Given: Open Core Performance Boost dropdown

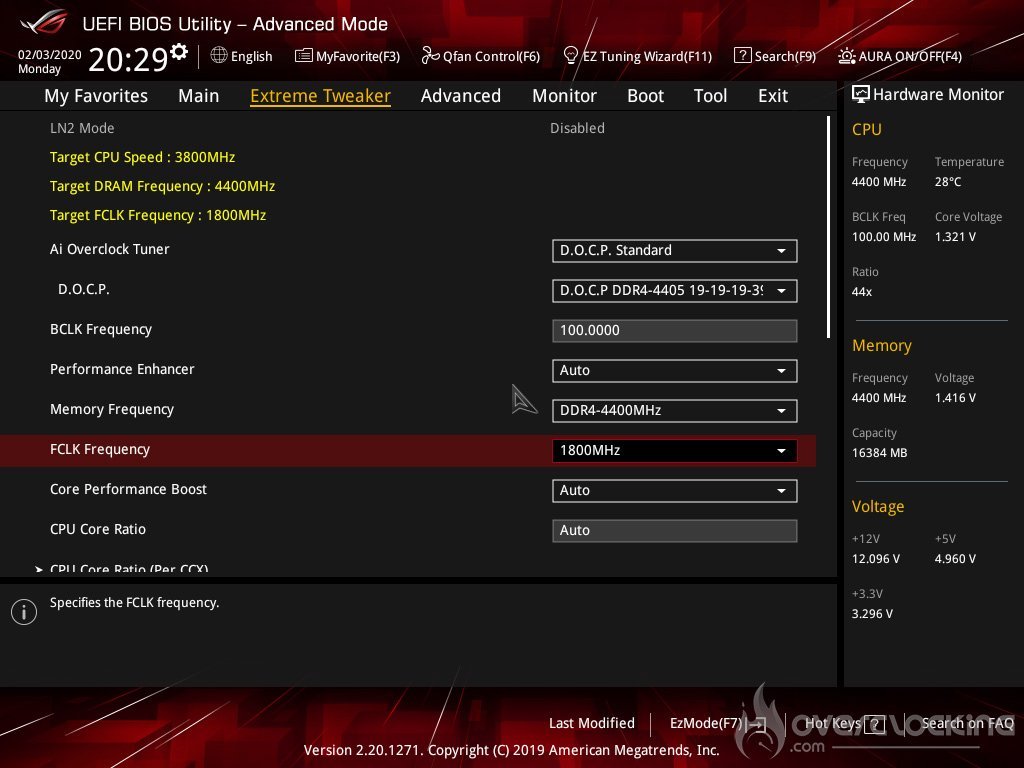Looking at the screenshot, I should 675,490.
